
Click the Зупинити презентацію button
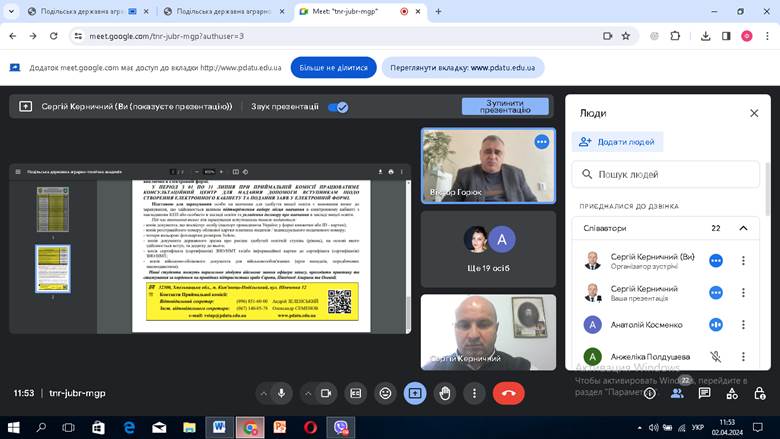coord(505,106)
